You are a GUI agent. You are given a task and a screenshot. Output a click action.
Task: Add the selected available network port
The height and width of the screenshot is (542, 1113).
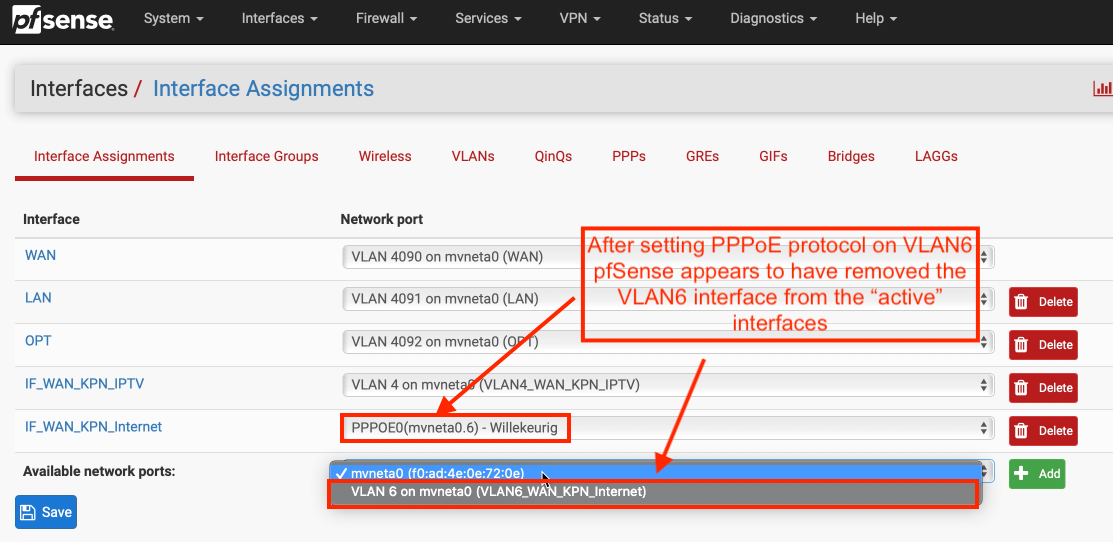[x=1037, y=474]
